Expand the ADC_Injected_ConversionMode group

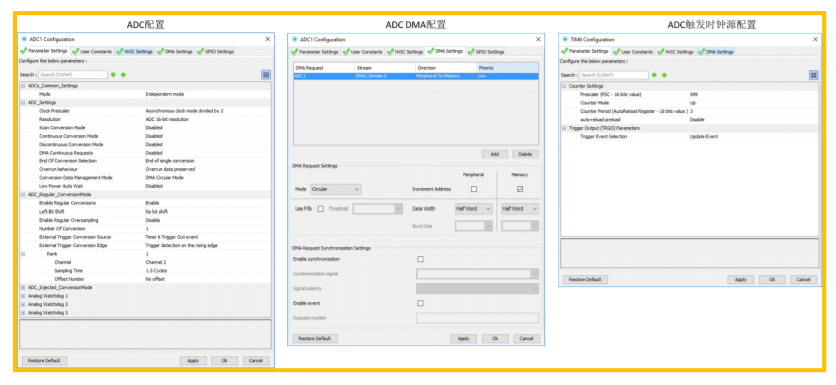(23, 287)
